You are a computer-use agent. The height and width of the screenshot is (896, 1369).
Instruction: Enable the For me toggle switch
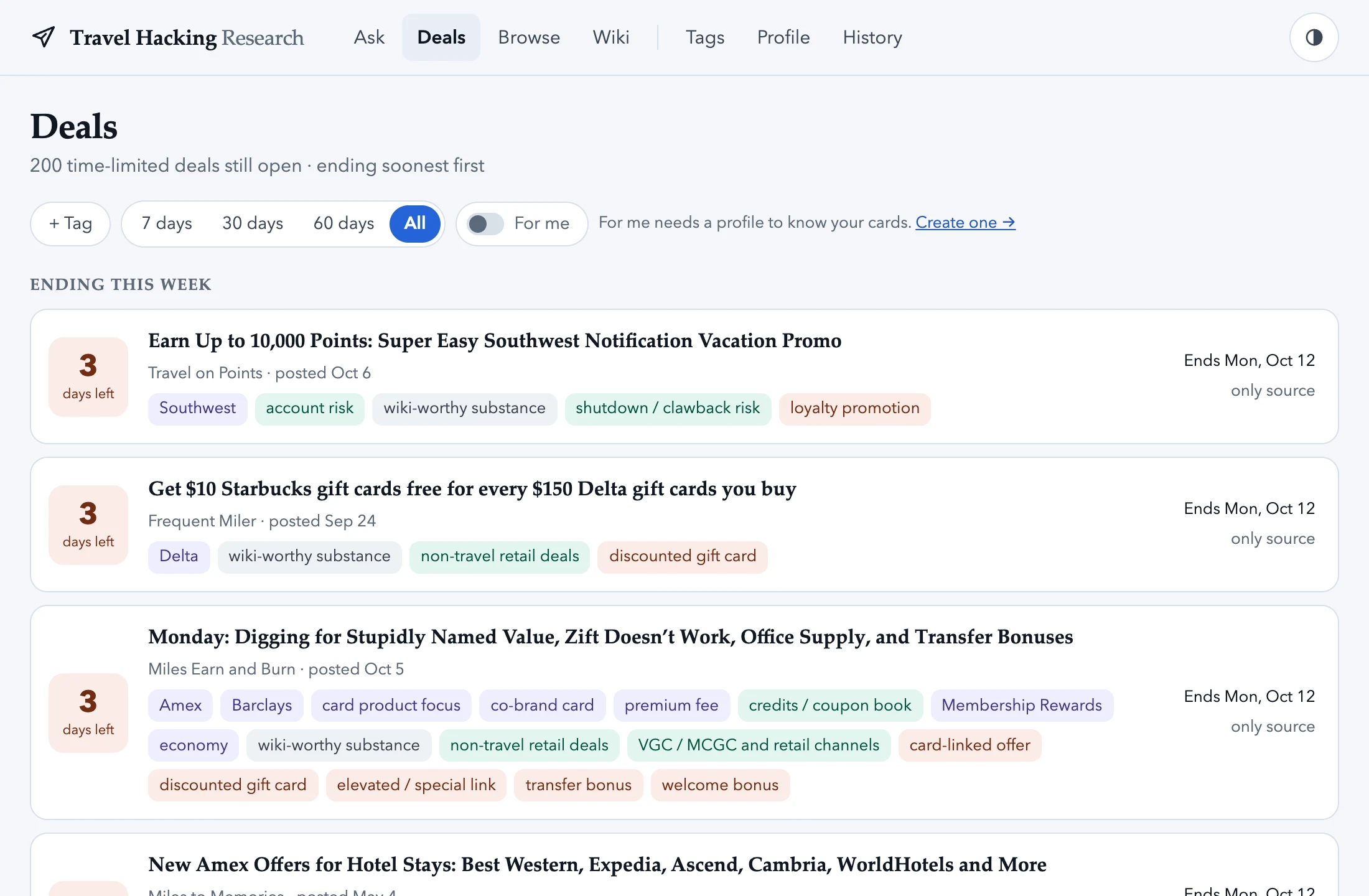pyautogui.click(x=485, y=223)
